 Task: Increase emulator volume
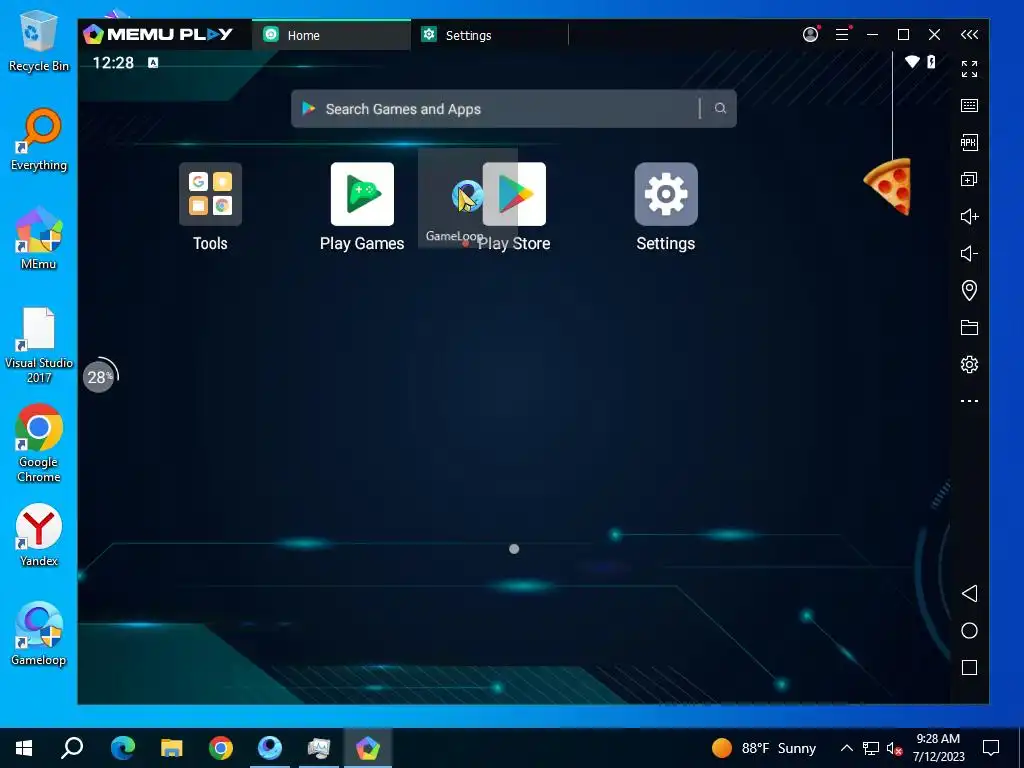(x=969, y=216)
